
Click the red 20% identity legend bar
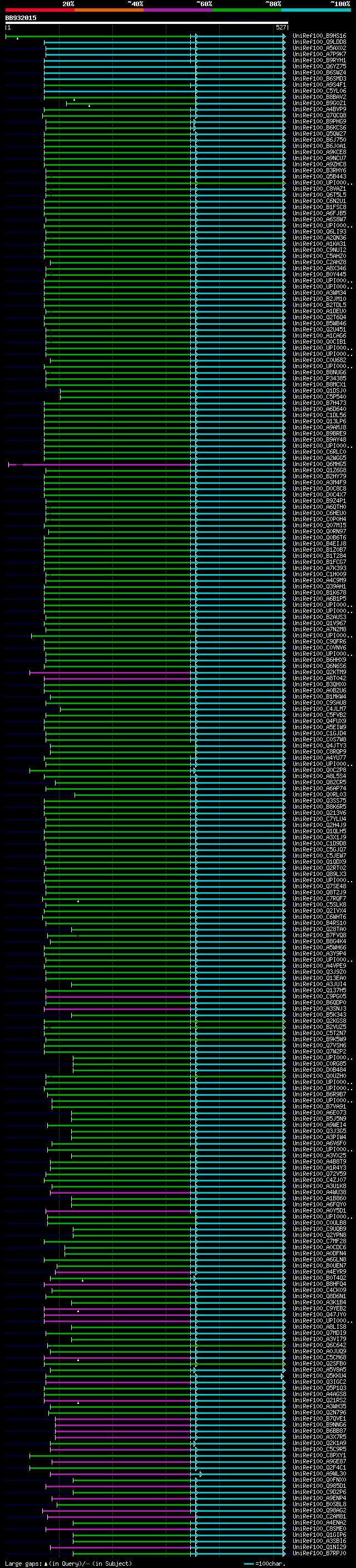pos(39,11)
